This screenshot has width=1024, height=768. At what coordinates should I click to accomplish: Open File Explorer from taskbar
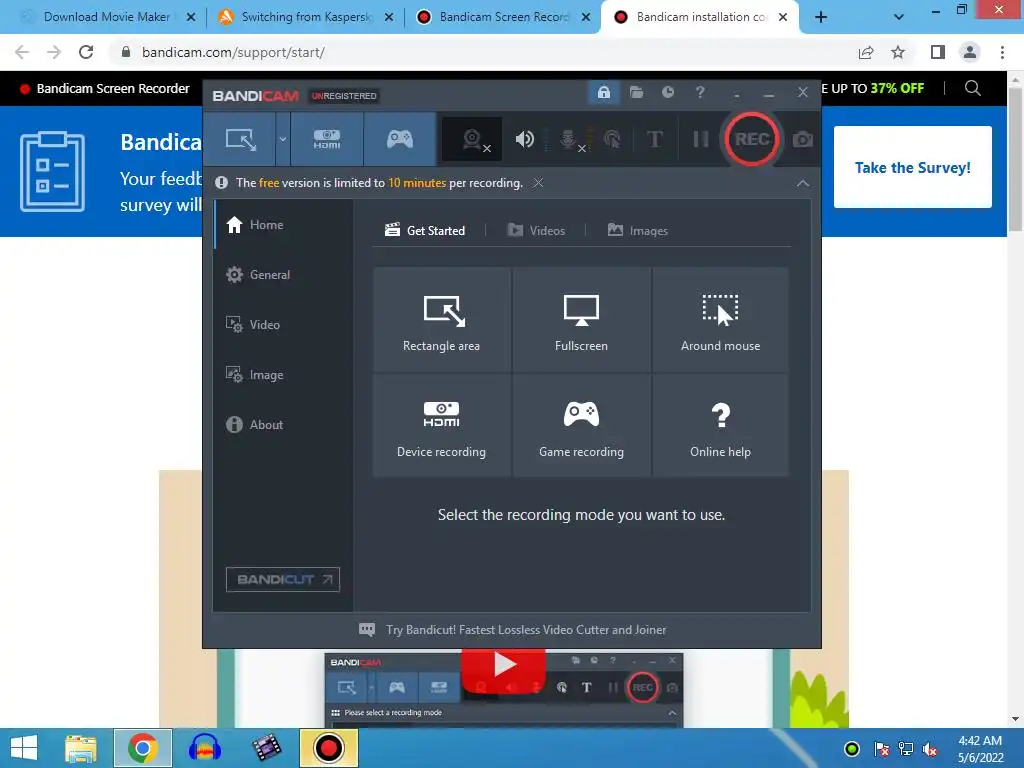[81, 748]
